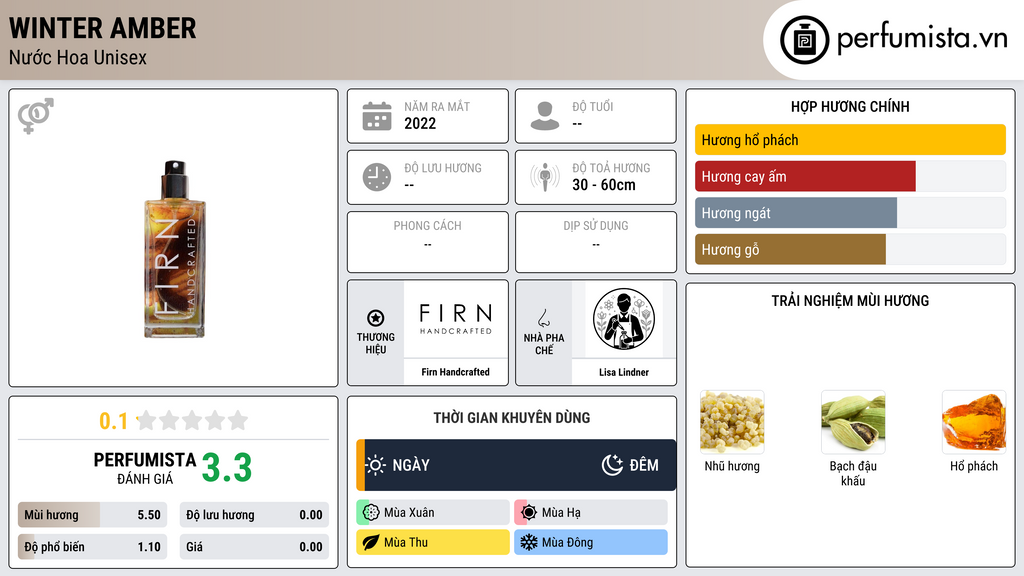The width and height of the screenshot is (1024, 576).
Task: Click the WINTER AMBER title text
Action: [x=103, y=28]
